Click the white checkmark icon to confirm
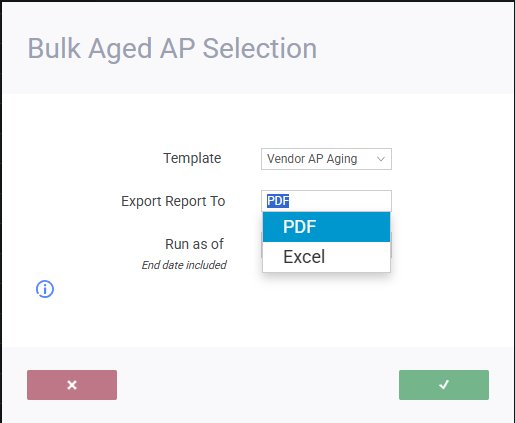The image size is (515, 423). [x=444, y=385]
